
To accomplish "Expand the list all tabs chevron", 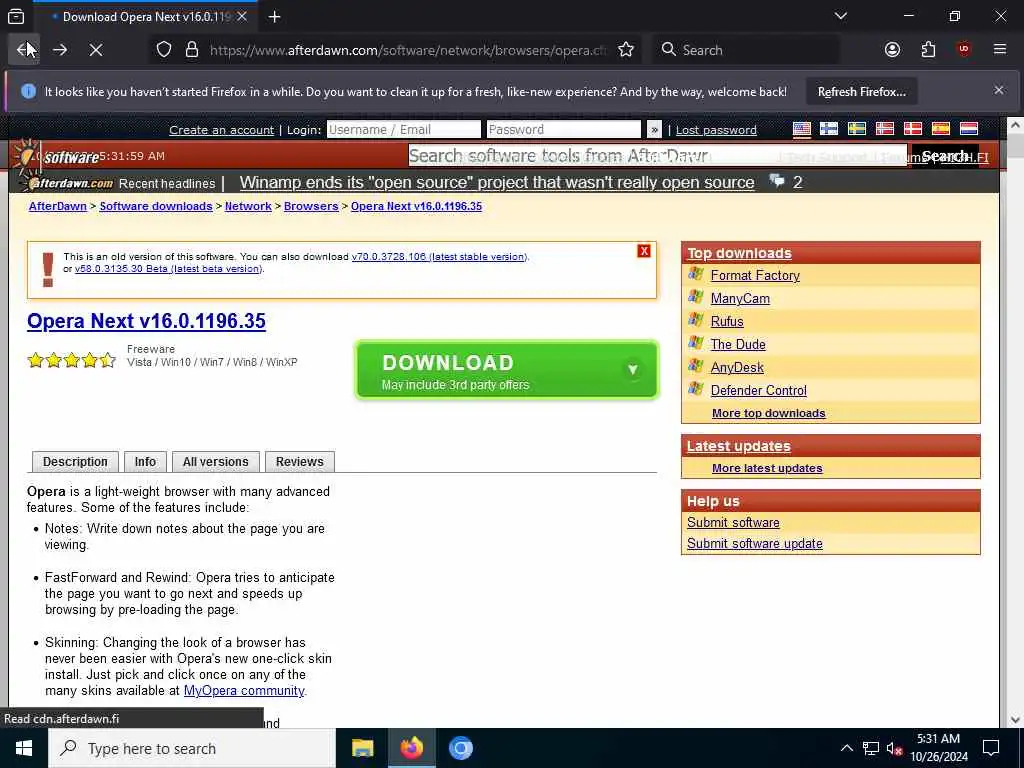I will click(840, 16).
